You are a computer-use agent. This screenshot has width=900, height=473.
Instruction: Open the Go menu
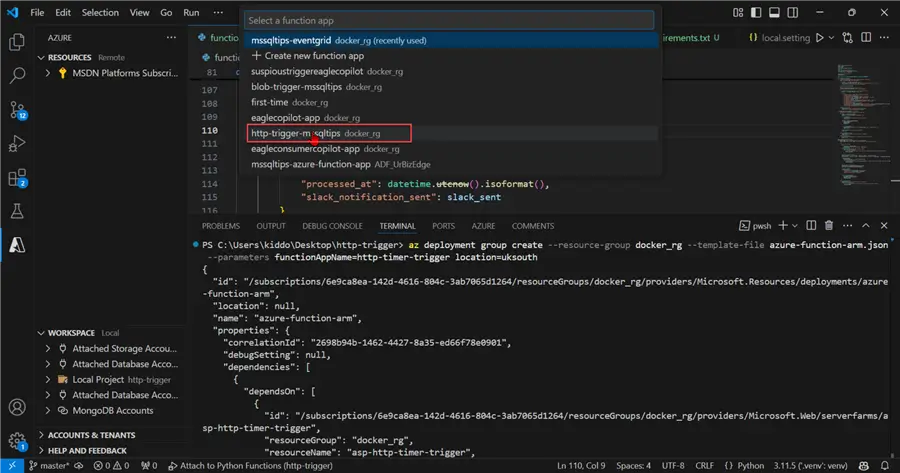[x=166, y=12]
